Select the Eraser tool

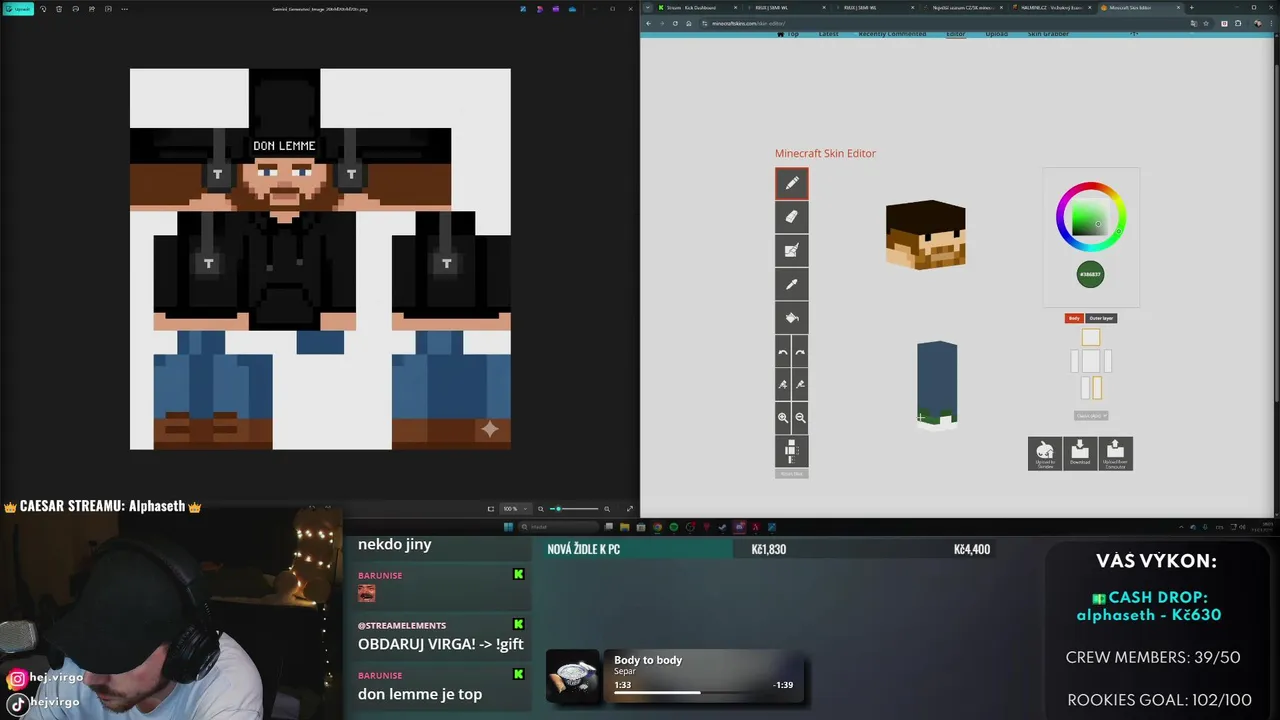[x=791, y=216]
